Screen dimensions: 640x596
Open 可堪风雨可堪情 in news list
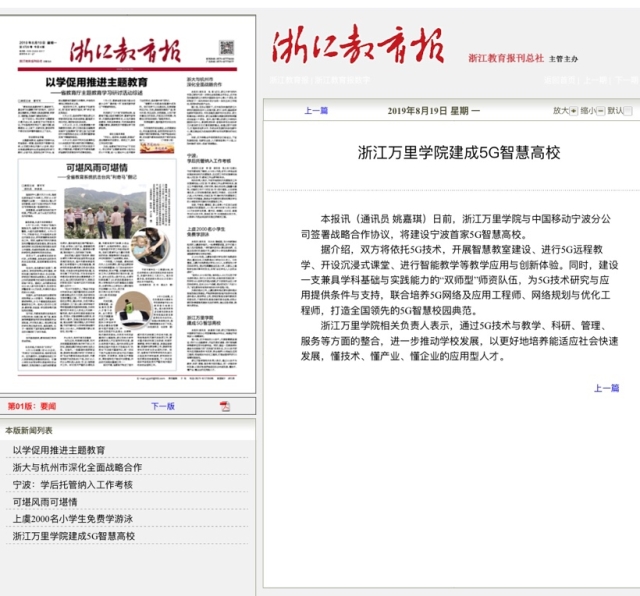(x=45, y=502)
